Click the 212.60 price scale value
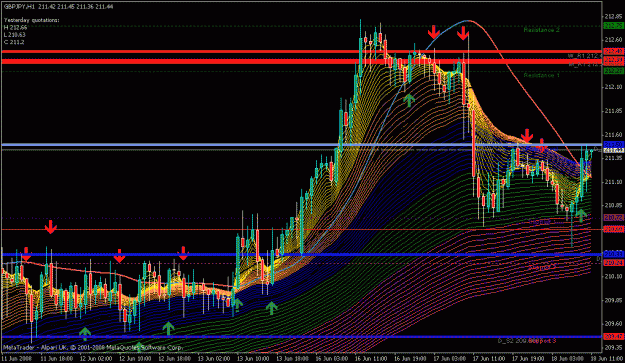The height and width of the screenshot is (363, 625). click(x=614, y=39)
